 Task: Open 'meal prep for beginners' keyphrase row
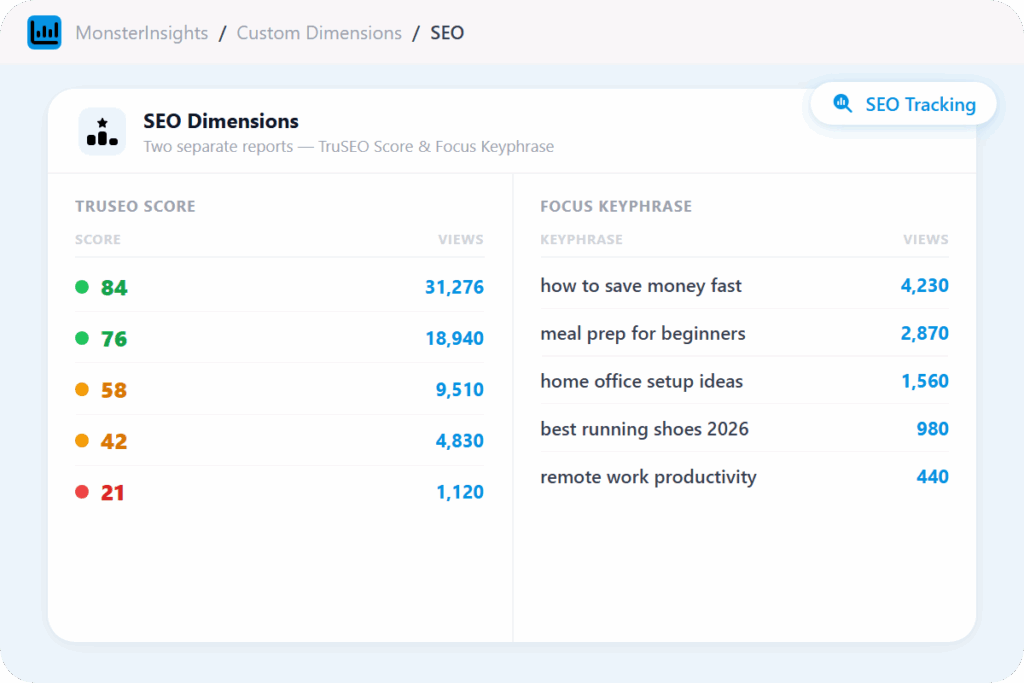pyautogui.click(x=643, y=333)
